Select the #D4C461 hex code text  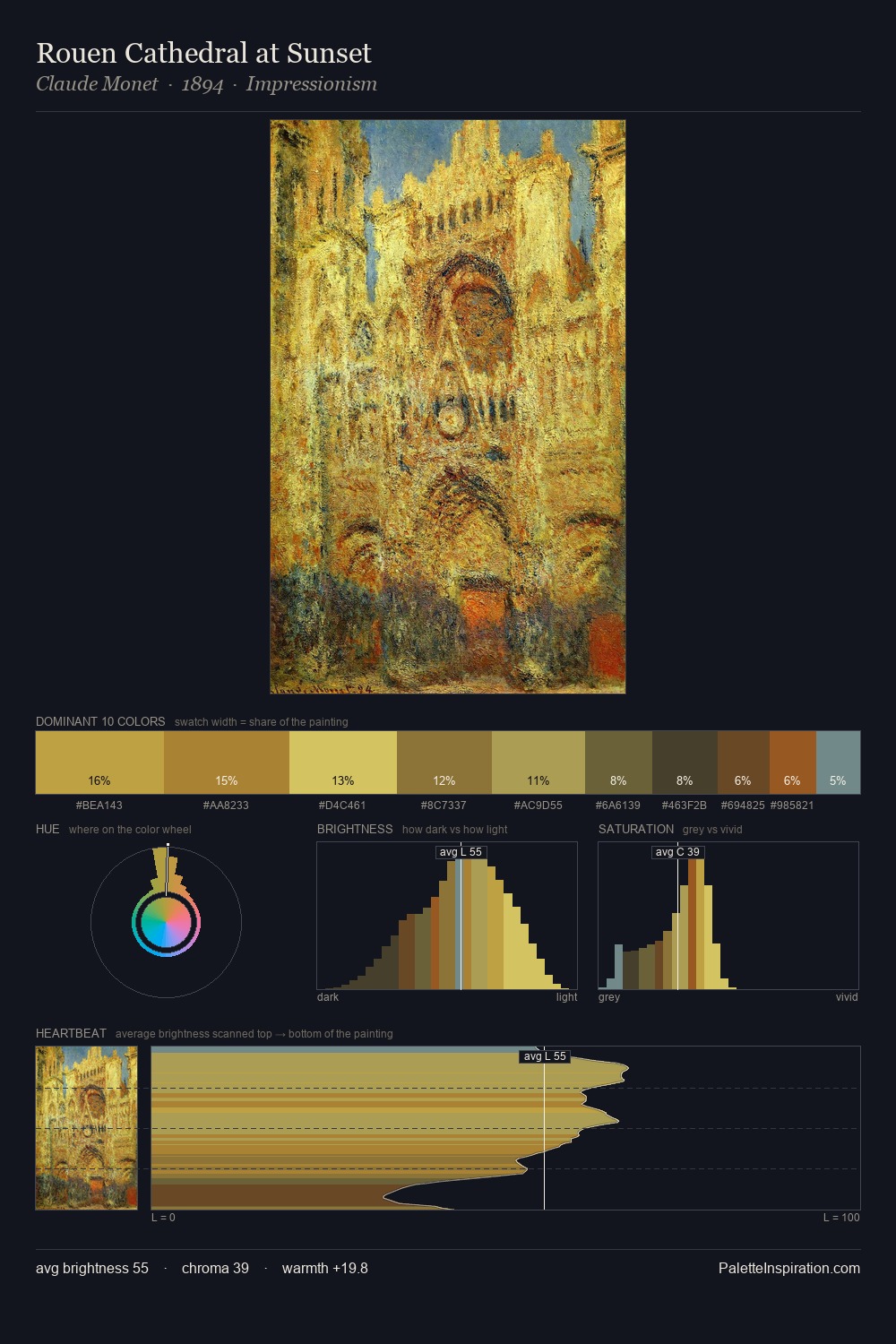point(342,806)
